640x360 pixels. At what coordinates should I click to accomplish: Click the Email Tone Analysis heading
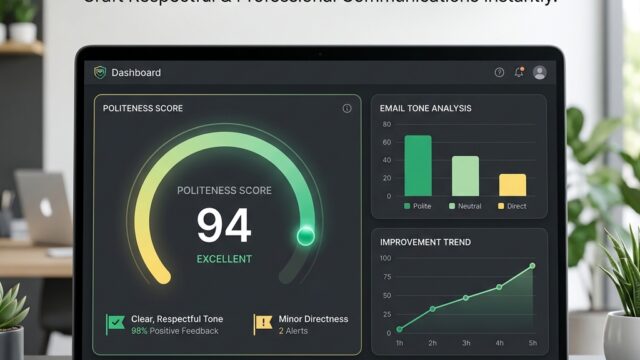click(x=425, y=108)
